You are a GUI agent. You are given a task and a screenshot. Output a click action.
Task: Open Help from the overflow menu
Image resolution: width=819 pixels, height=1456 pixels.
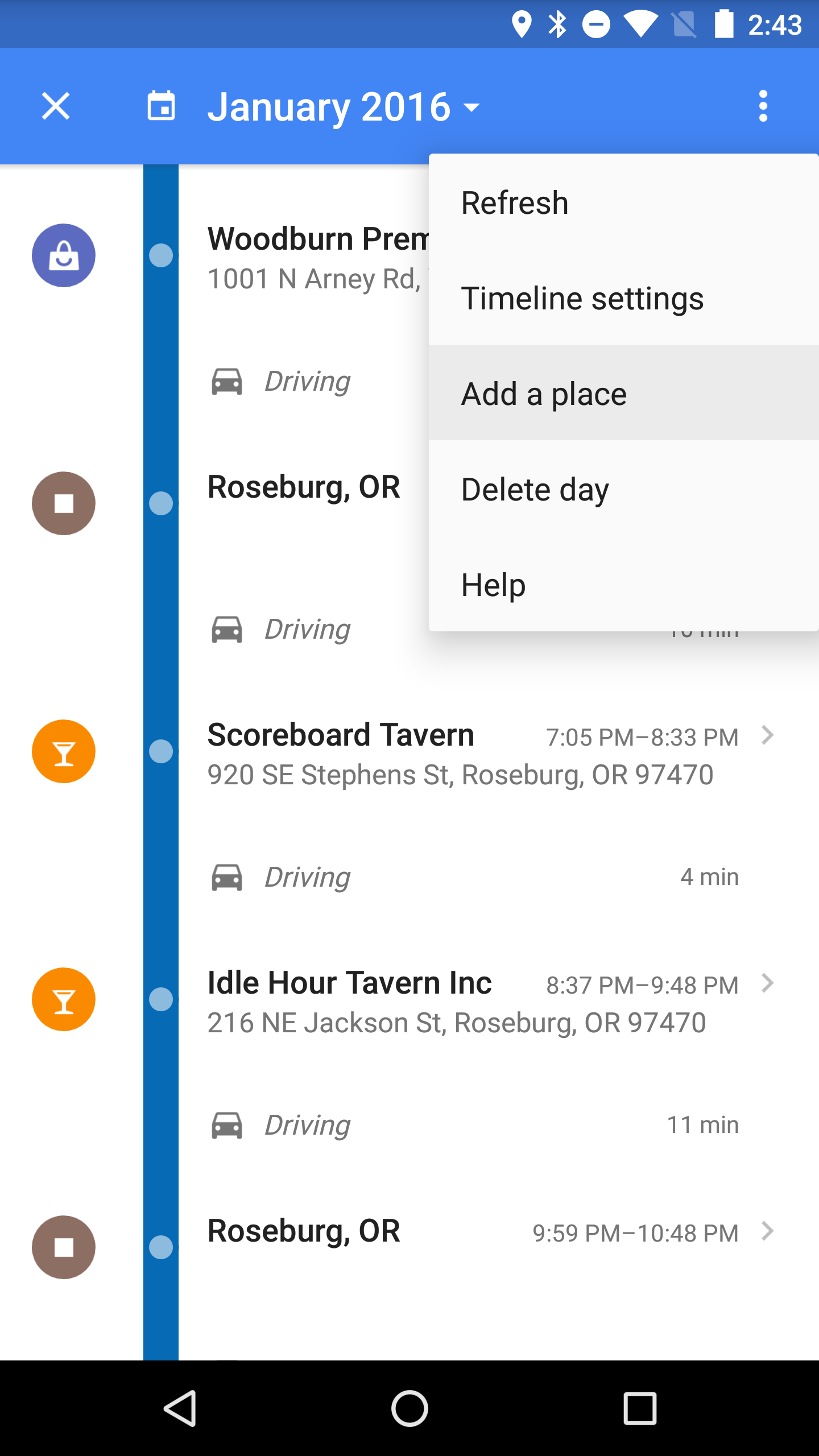coord(623,585)
